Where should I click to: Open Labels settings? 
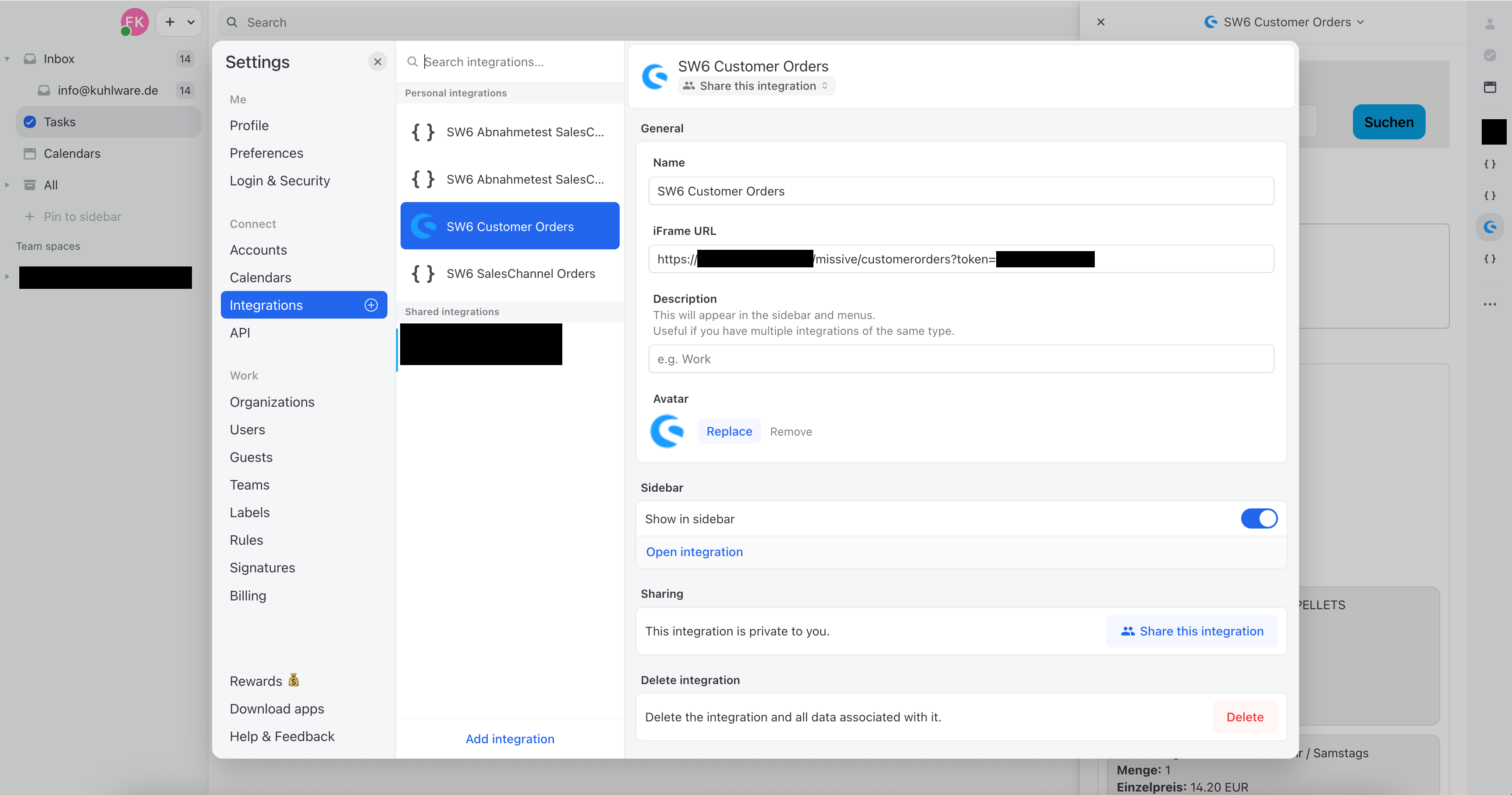pyautogui.click(x=249, y=513)
